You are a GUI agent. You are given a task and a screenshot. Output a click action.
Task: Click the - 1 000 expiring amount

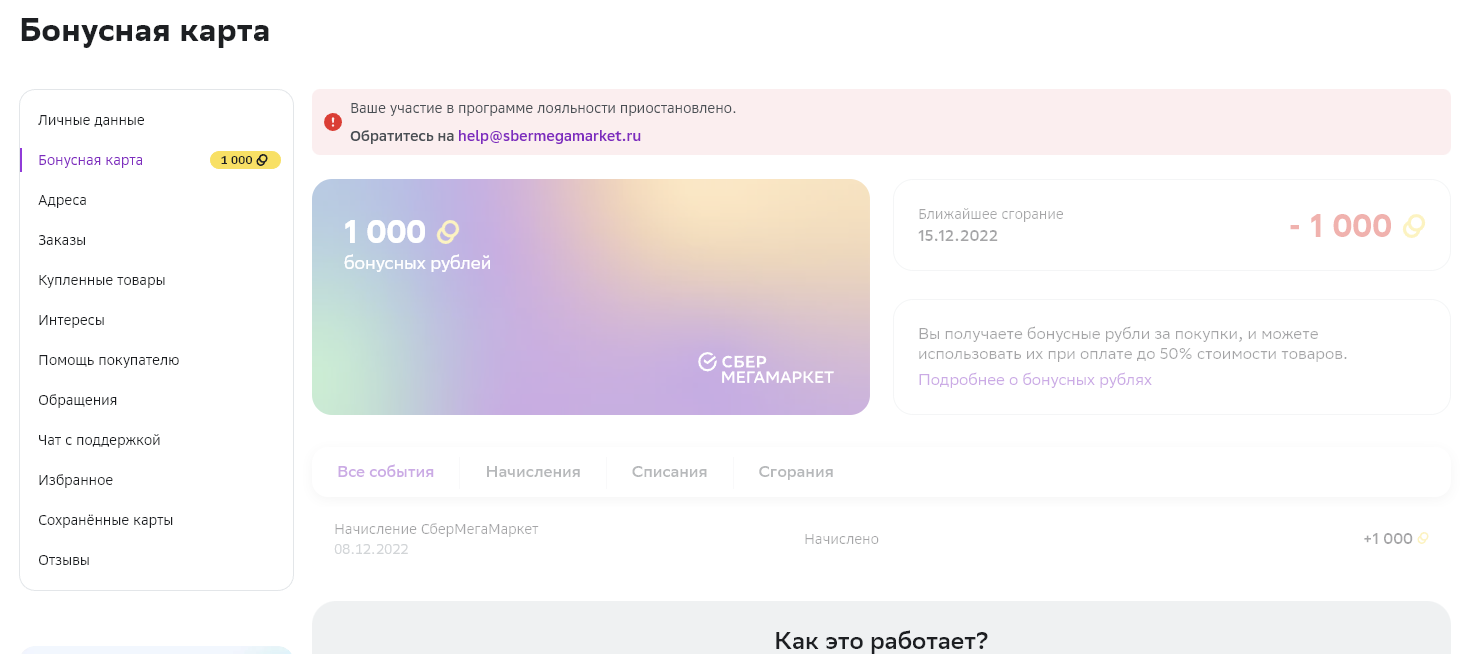(x=1340, y=226)
